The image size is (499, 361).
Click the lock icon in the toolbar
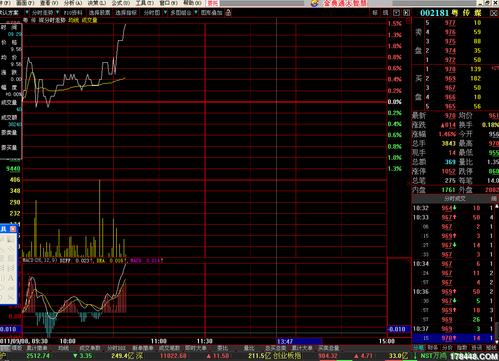coord(228,13)
